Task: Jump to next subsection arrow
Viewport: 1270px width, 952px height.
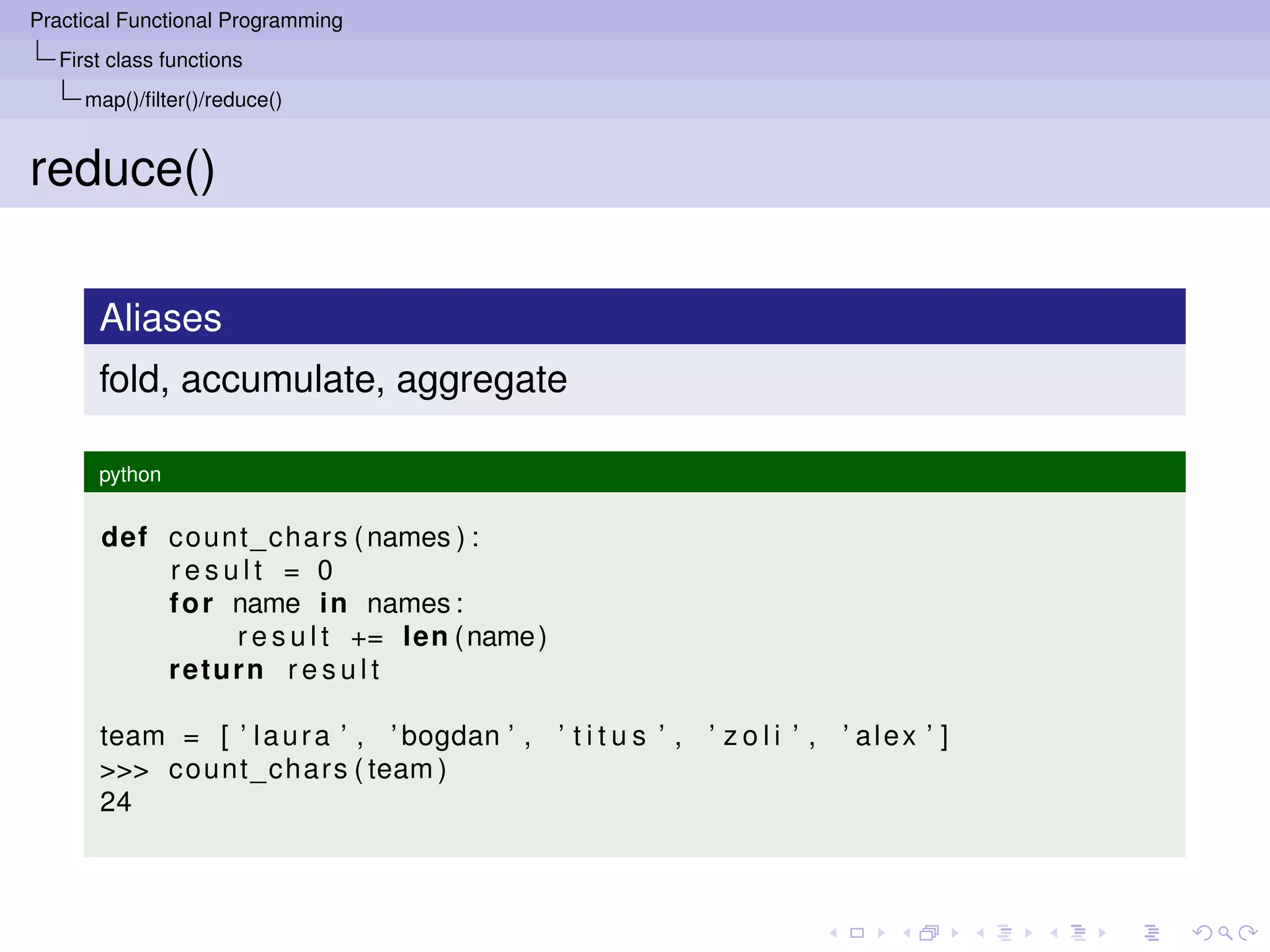Action: 1029,933
